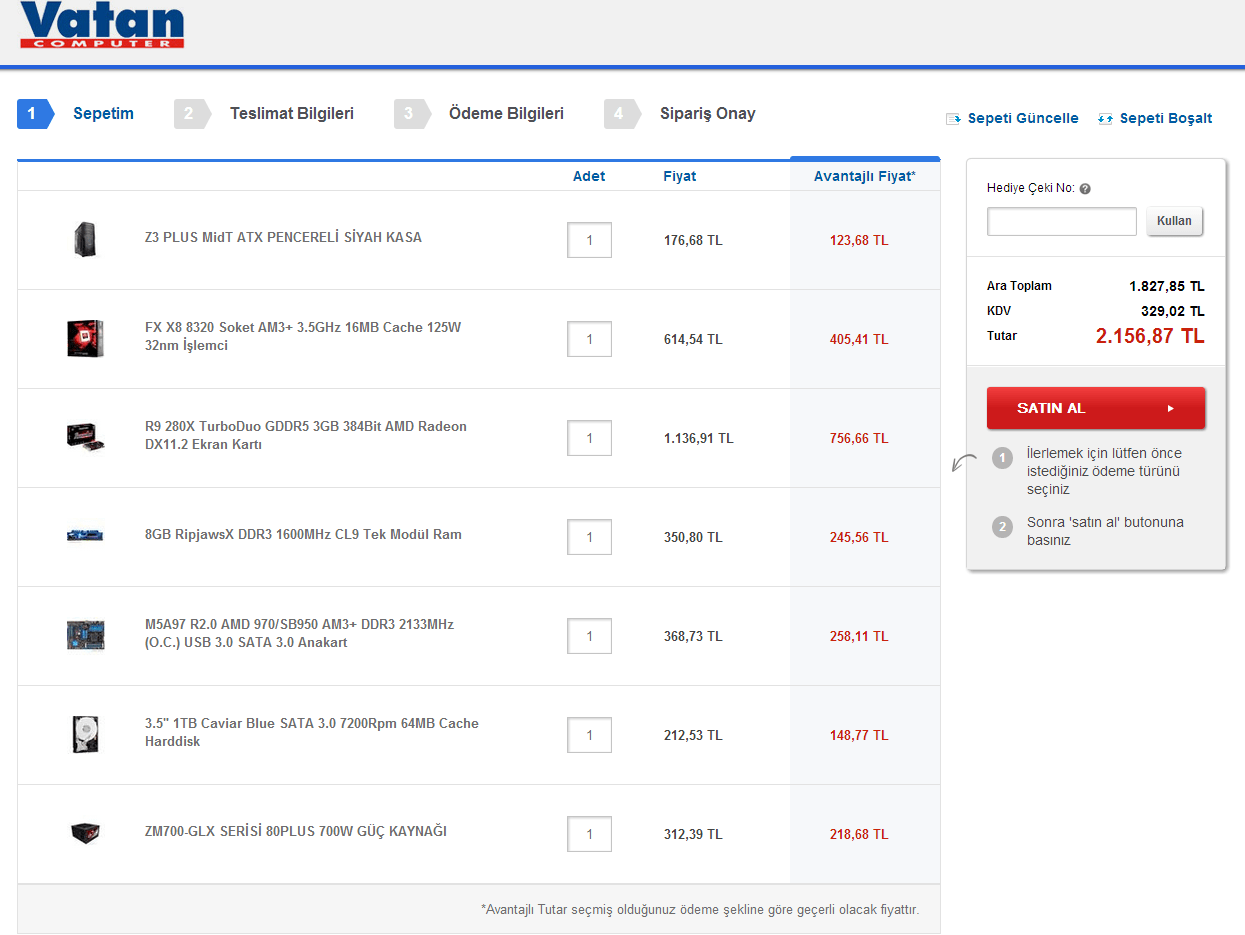Click the 405,41 TL discounted price
Viewport: 1245px width, 935px height.
(x=859, y=339)
